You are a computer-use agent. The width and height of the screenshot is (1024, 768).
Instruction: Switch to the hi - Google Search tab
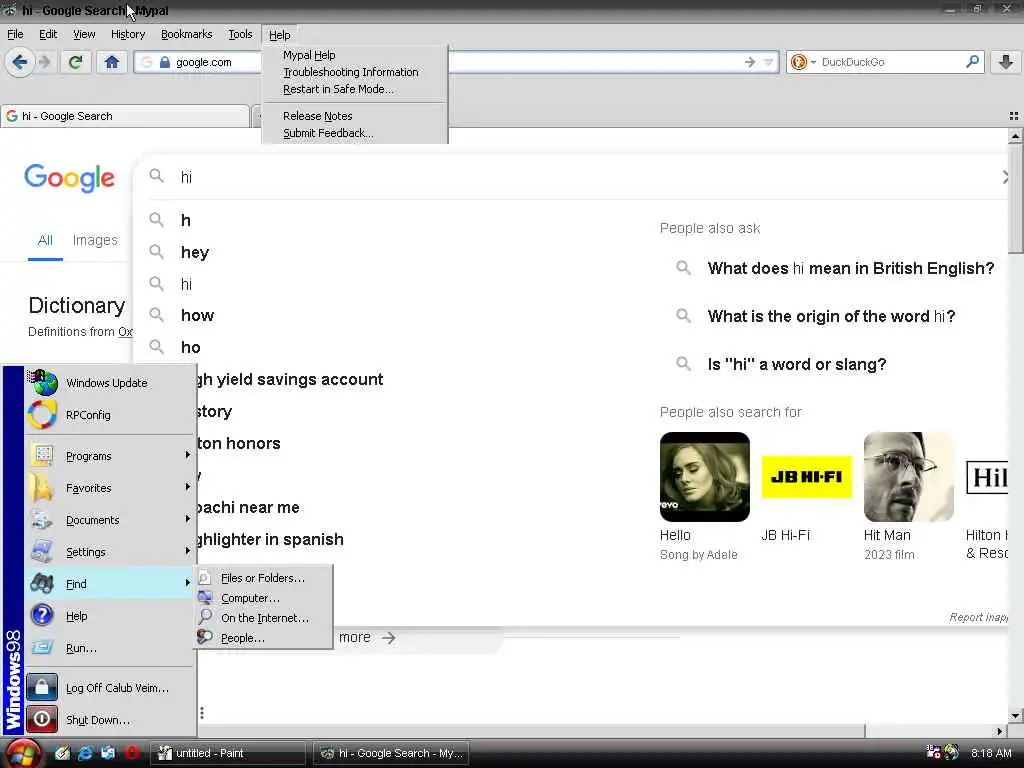click(x=125, y=116)
